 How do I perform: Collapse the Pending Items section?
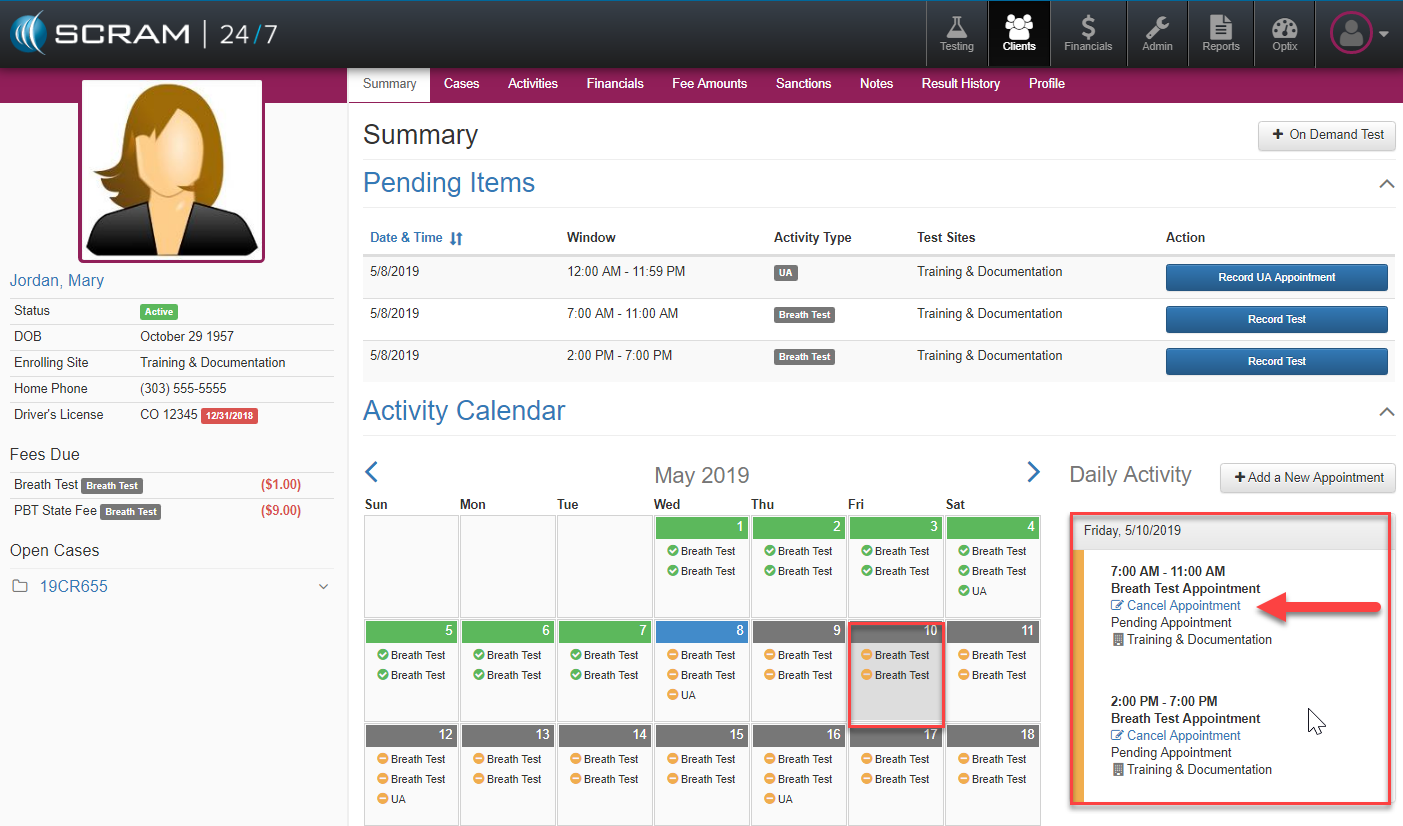pyautogui.click(x=1386, y=184)
